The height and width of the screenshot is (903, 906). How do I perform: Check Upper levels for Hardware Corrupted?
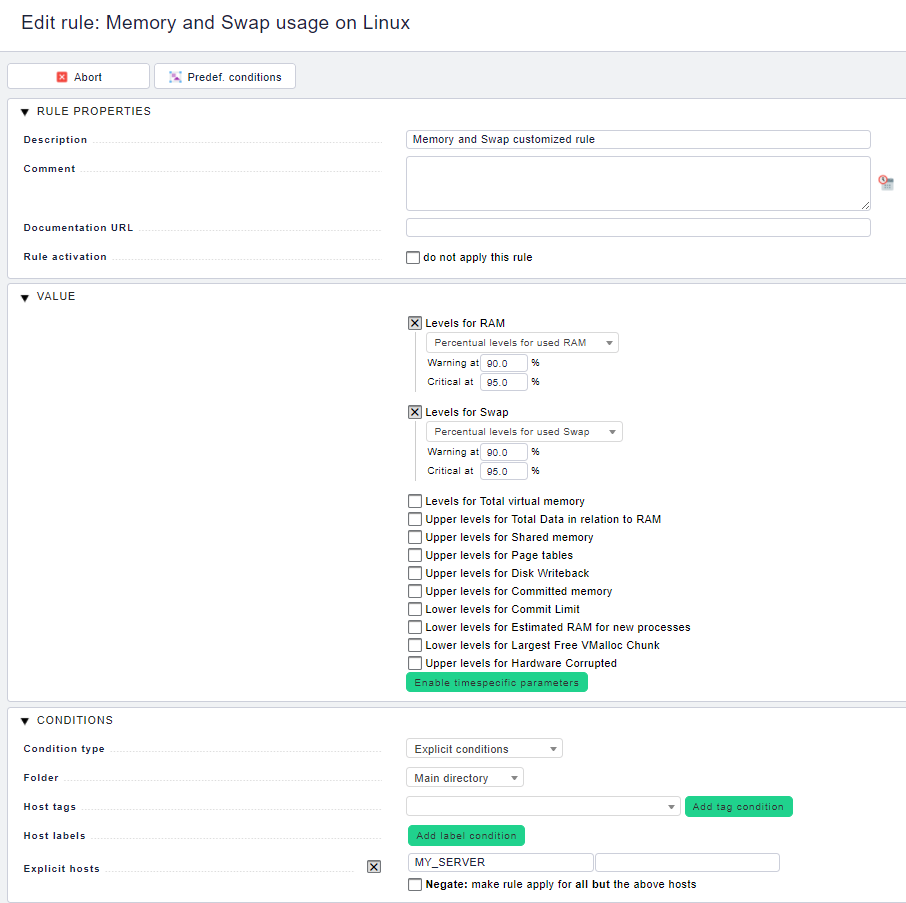414,663
